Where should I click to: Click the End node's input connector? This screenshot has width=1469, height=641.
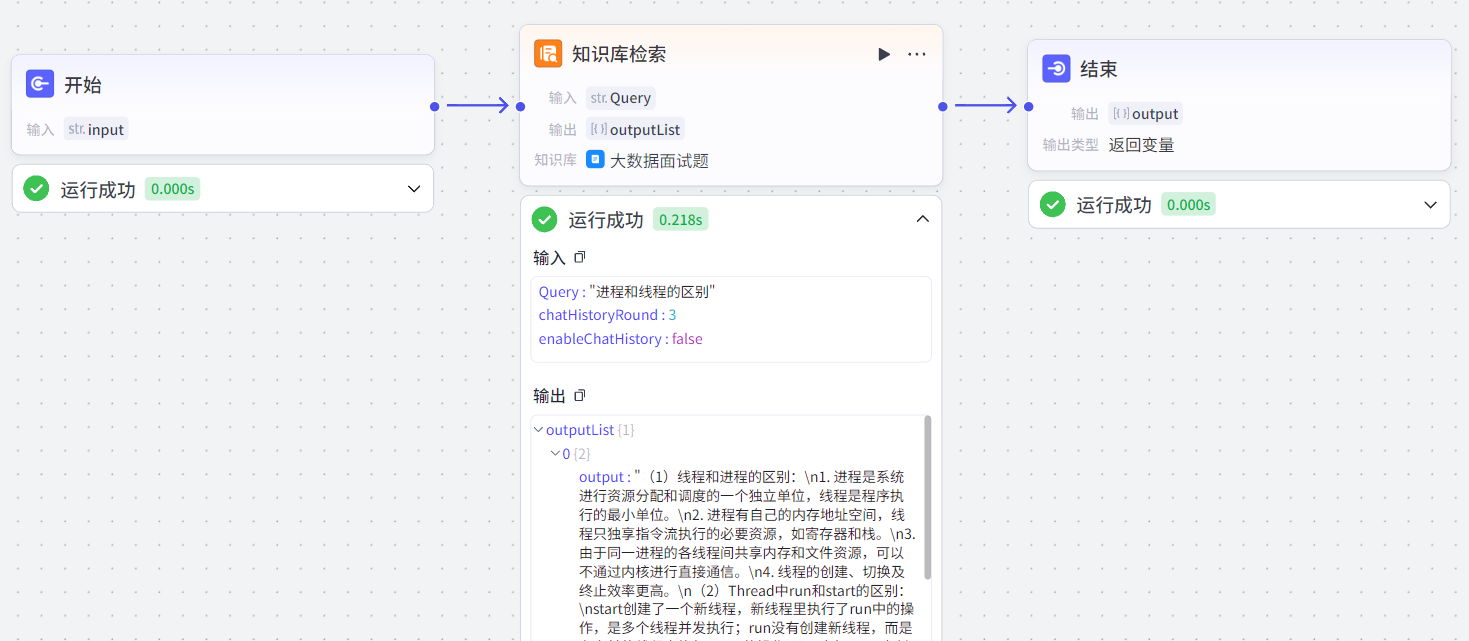(1028, 106)
